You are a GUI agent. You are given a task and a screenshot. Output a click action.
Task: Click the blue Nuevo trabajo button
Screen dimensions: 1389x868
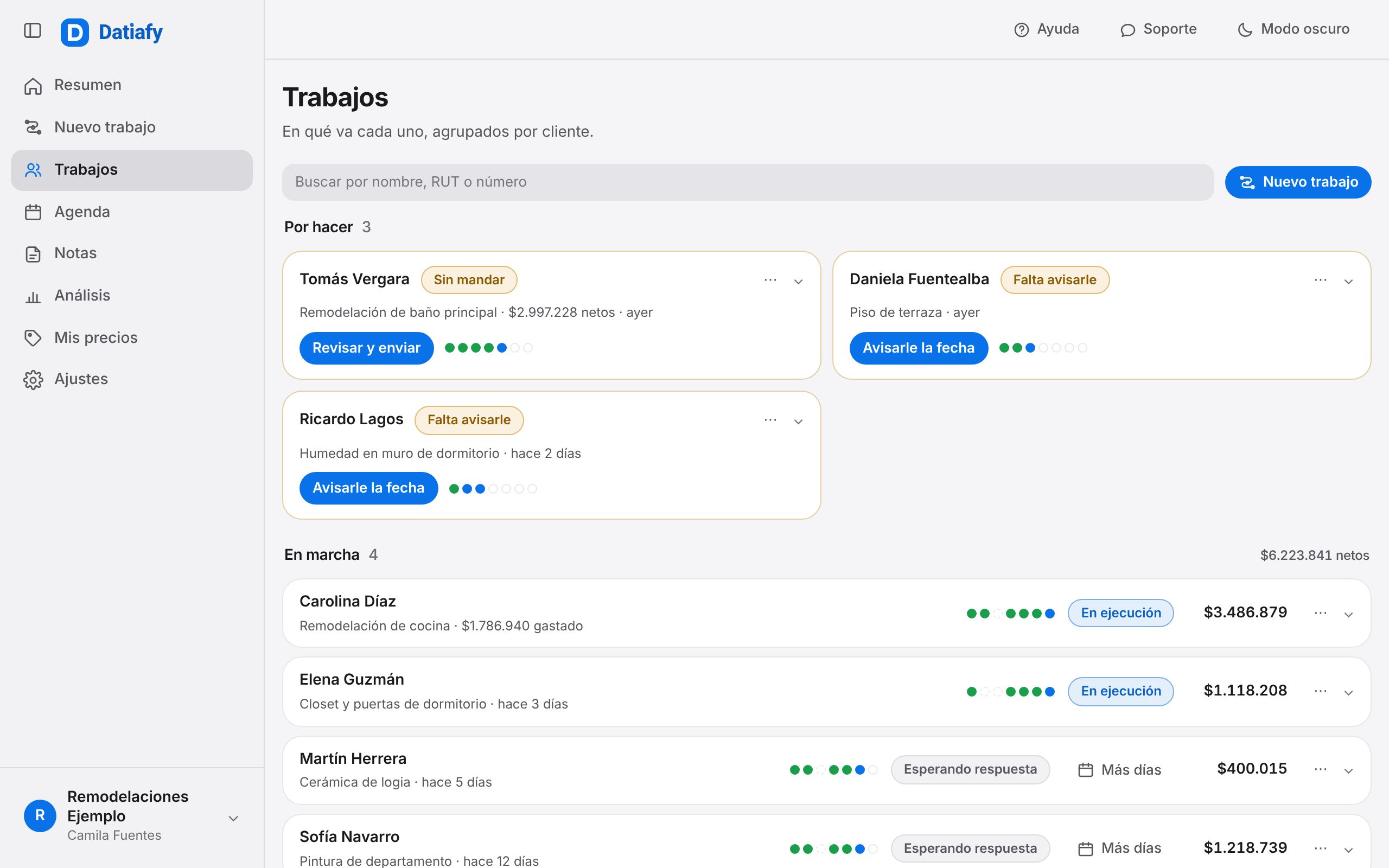pyautogui.click(x=1298, y=182)
